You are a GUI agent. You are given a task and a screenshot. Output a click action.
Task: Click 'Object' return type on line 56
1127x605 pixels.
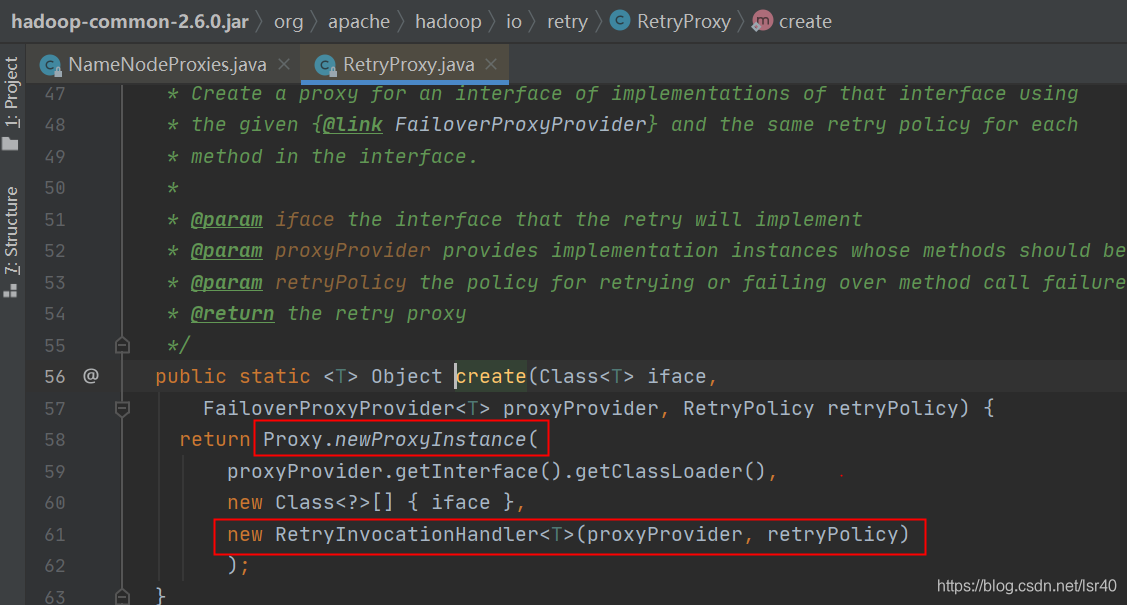click(x=406, y=377)
